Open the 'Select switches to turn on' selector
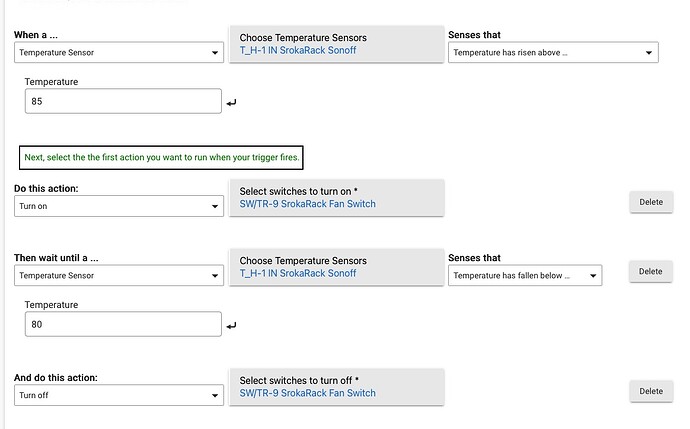Screen dimensions: 690x429 pos(337,198)
